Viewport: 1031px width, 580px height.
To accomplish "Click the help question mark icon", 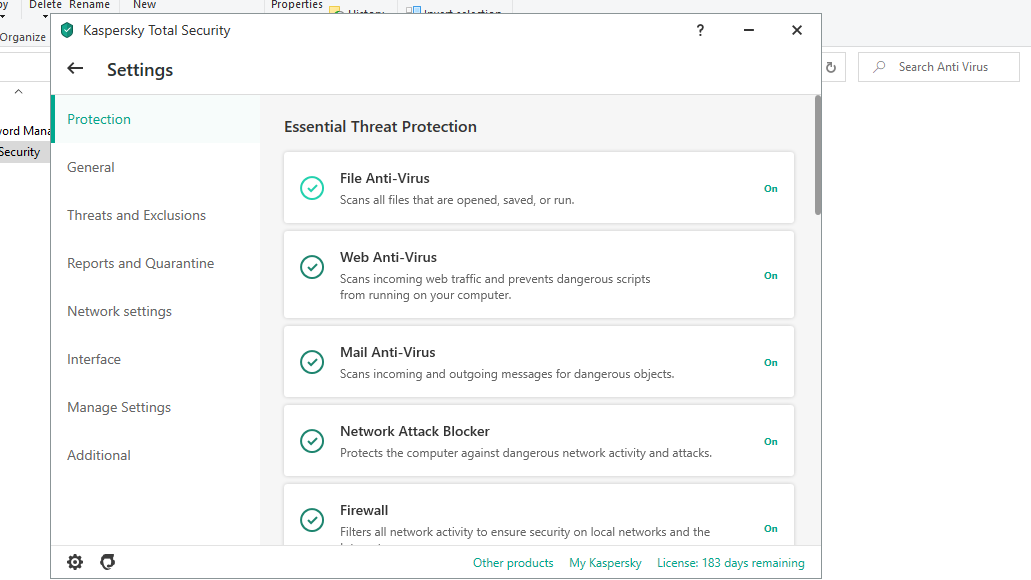I will (700, 30).
